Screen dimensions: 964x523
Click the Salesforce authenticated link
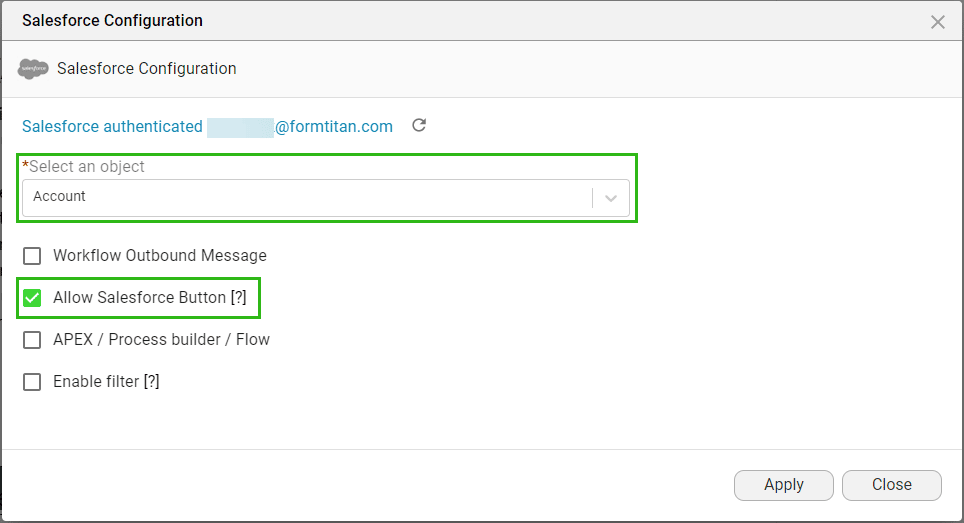112,127
